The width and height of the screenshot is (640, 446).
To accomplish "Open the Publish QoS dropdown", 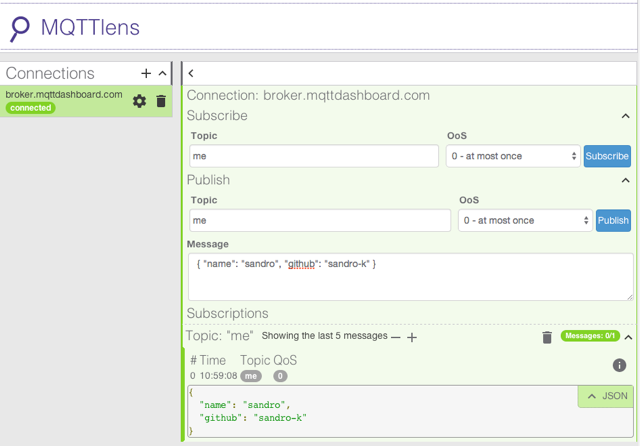I will (x=525, y=220).
